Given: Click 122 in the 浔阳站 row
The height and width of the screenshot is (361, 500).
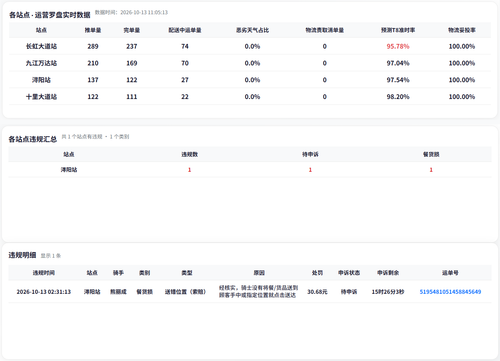Looking at the screenshot, I should click(132, 80).
